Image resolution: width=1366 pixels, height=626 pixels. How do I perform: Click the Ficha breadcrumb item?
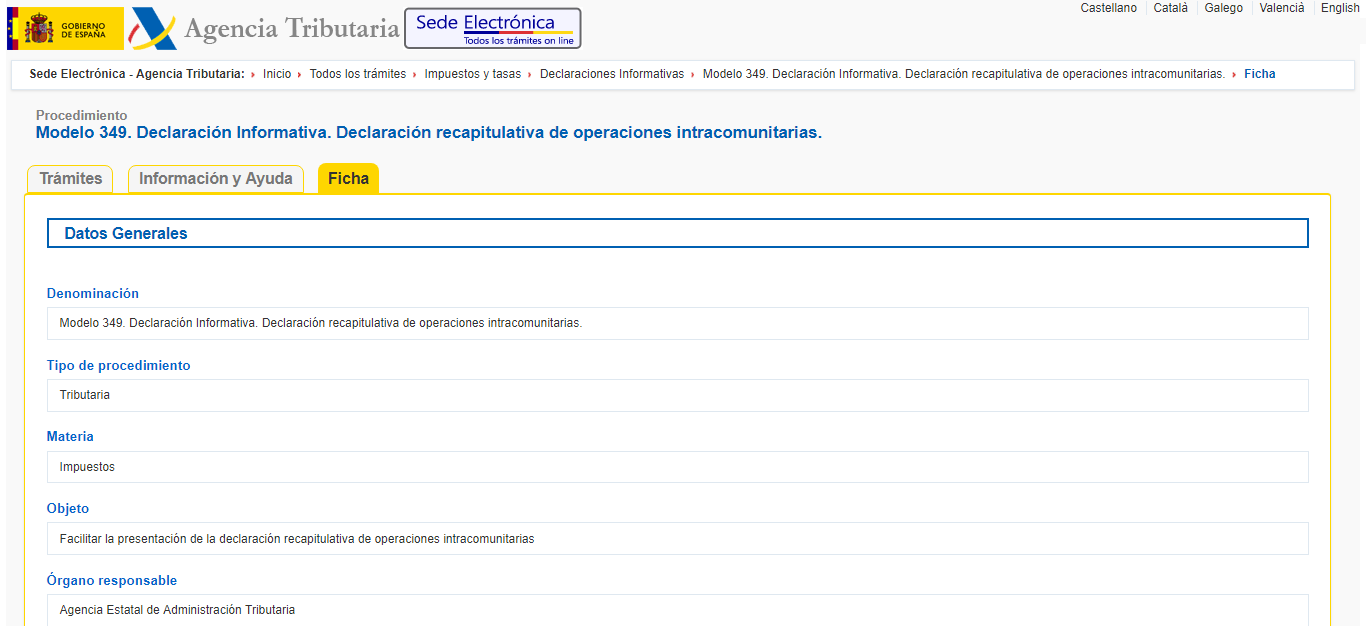click(1259, 74)
